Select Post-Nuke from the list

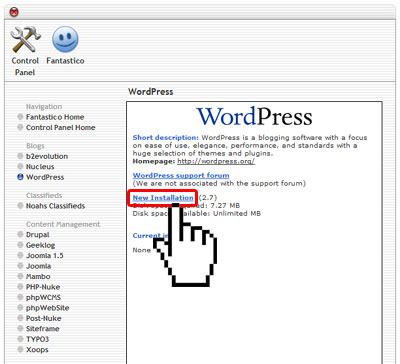pyautogui.click(x=44, y=318)
